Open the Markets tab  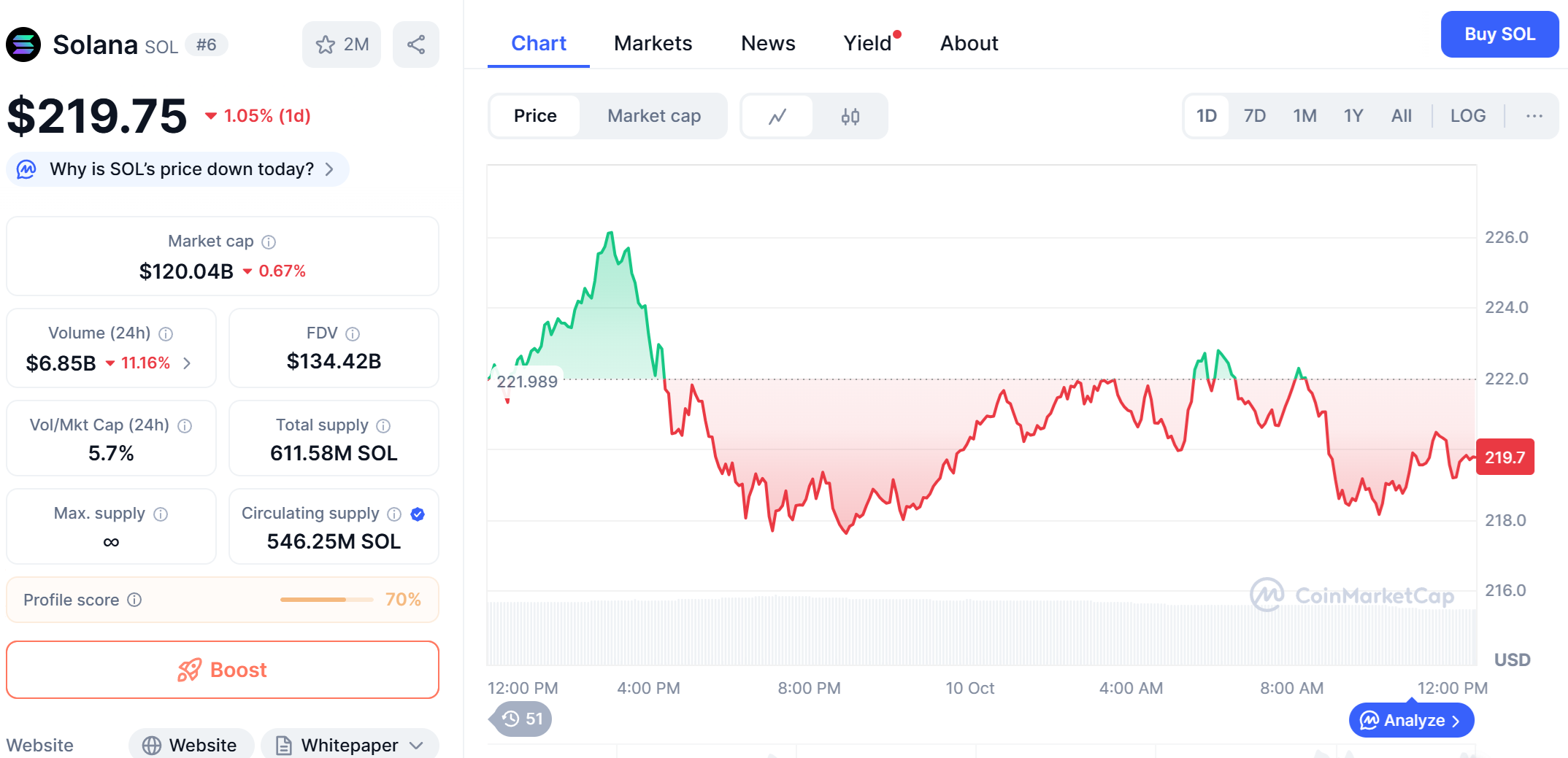[653, 43]
